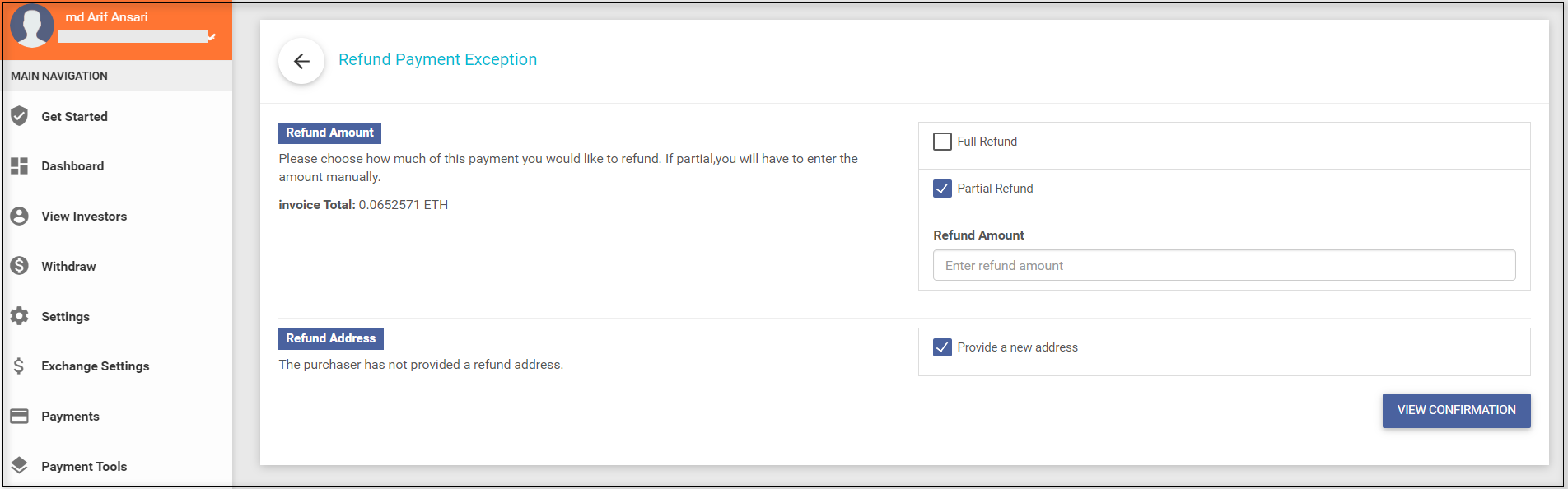This screenshot has height=489, width=1568.
Task: Go to the Withdraw menu item
Action: [x=68, y=266]
